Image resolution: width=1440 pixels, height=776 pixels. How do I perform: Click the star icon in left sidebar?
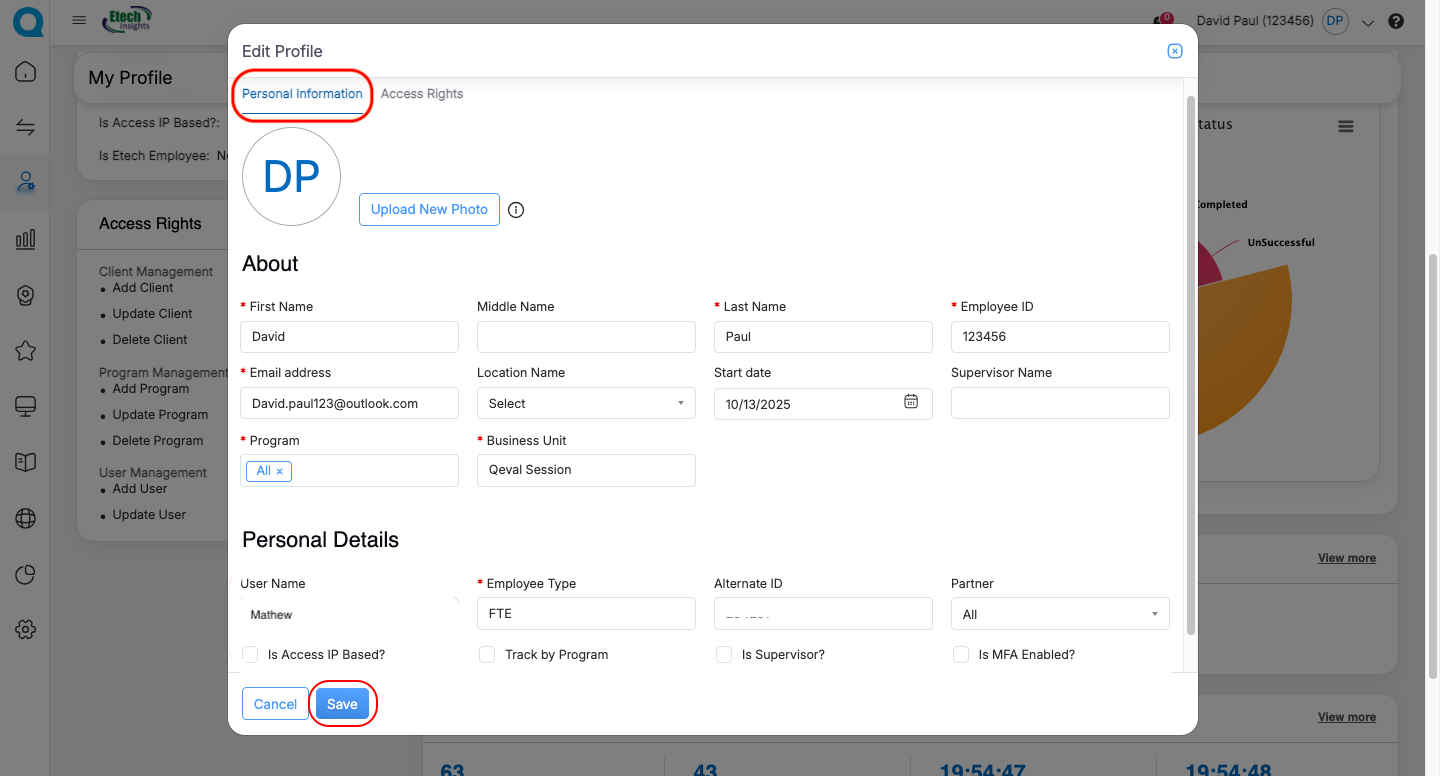(26, 351)
